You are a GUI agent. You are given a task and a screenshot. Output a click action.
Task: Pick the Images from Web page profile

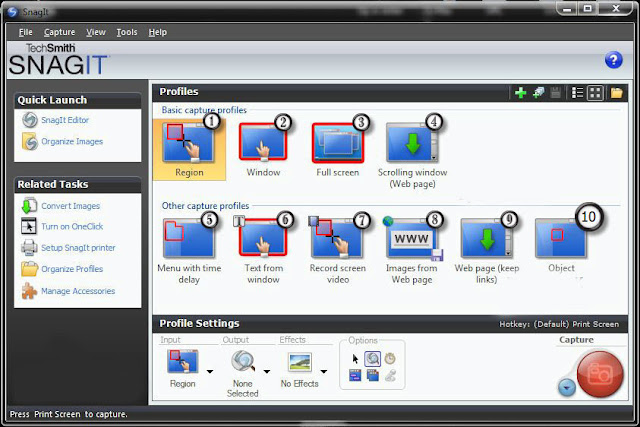point(412,251)
